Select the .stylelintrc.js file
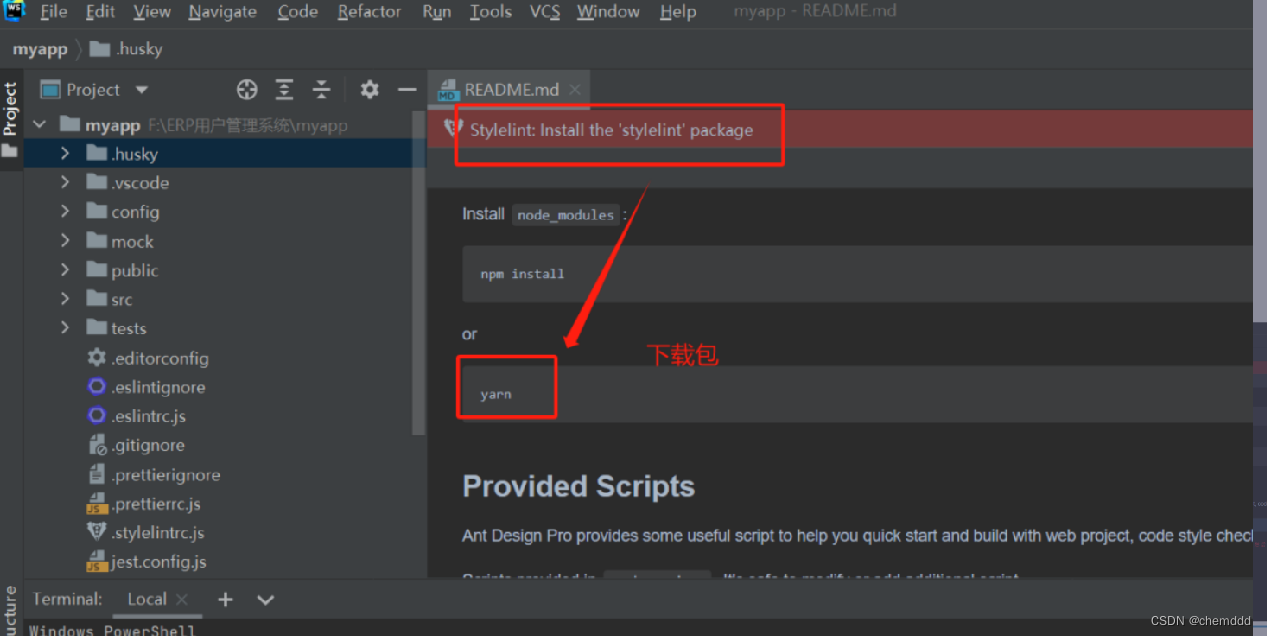This screenshot has width=1267, height=636. point(219,533)
